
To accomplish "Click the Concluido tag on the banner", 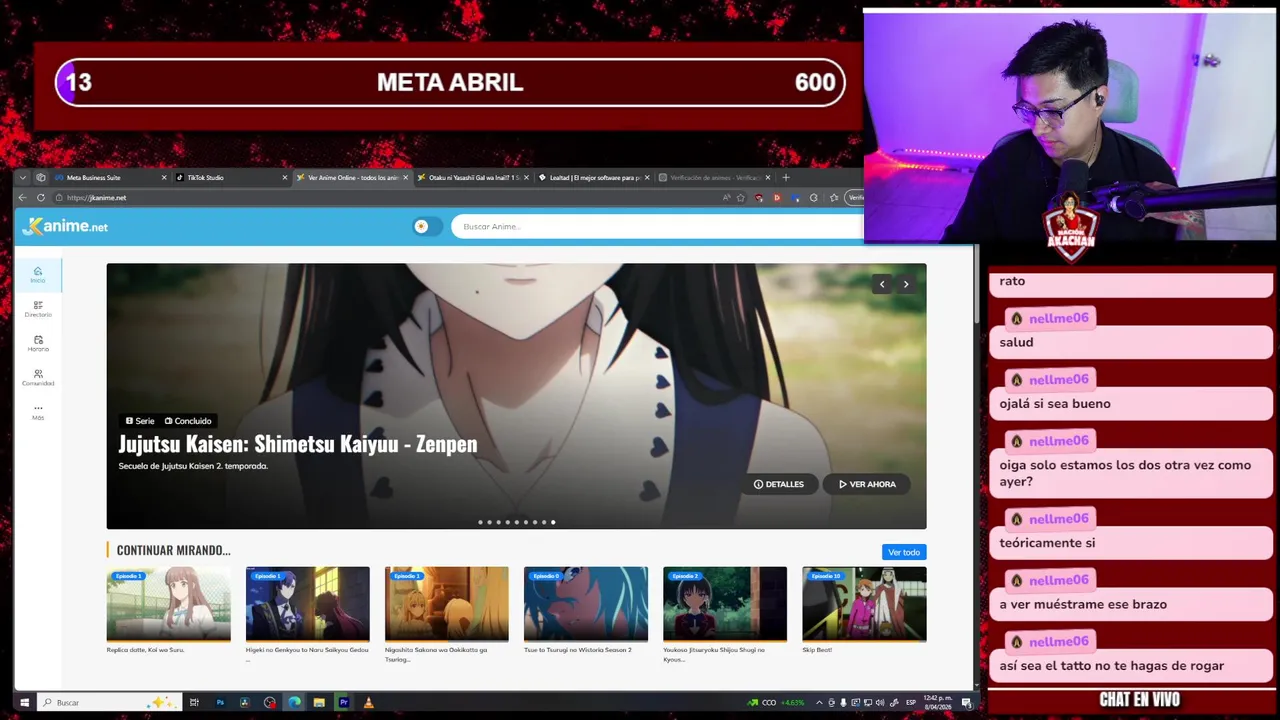I will [188, 421].
